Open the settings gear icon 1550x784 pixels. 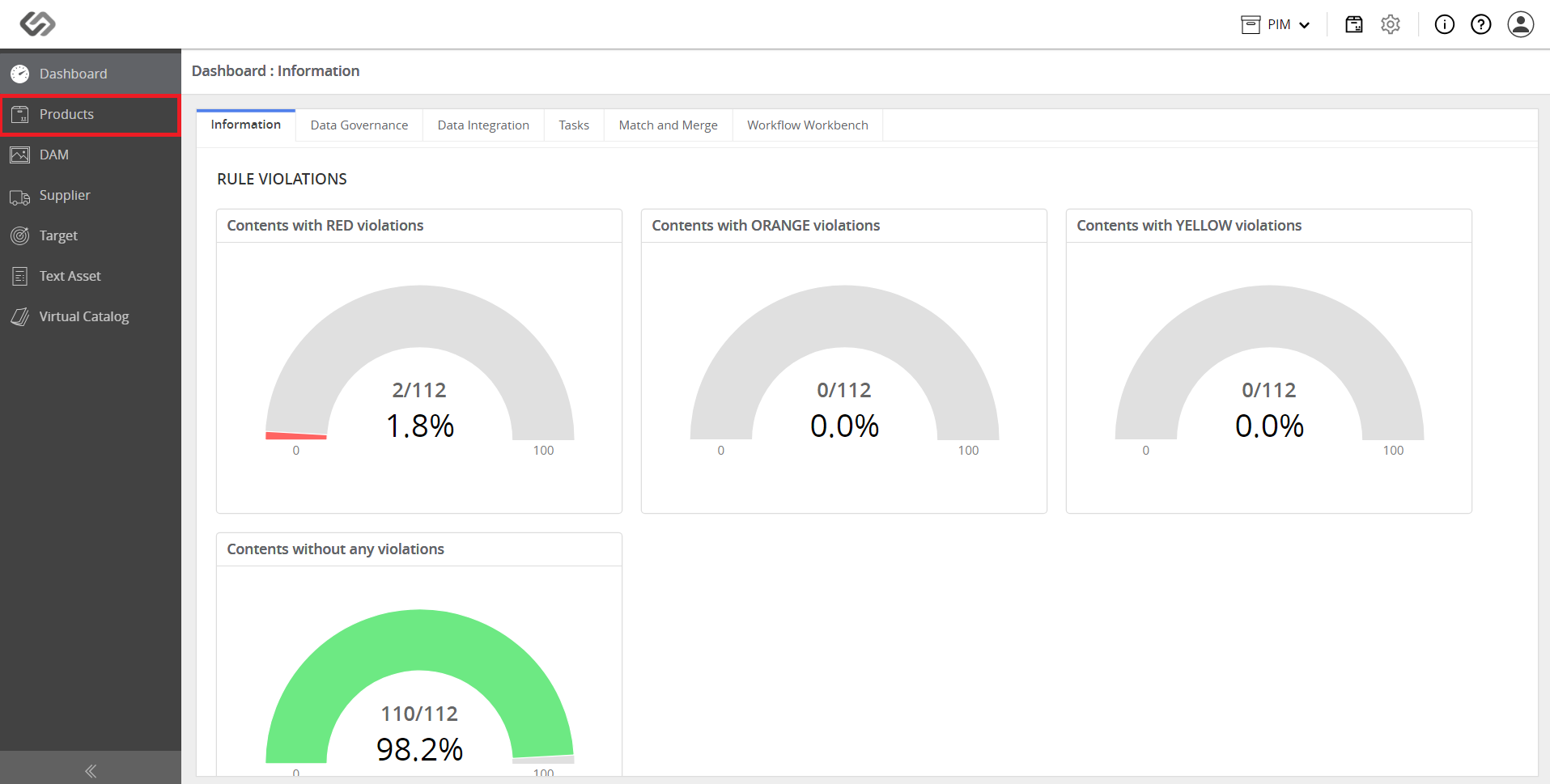click(x=1391, y=24)
